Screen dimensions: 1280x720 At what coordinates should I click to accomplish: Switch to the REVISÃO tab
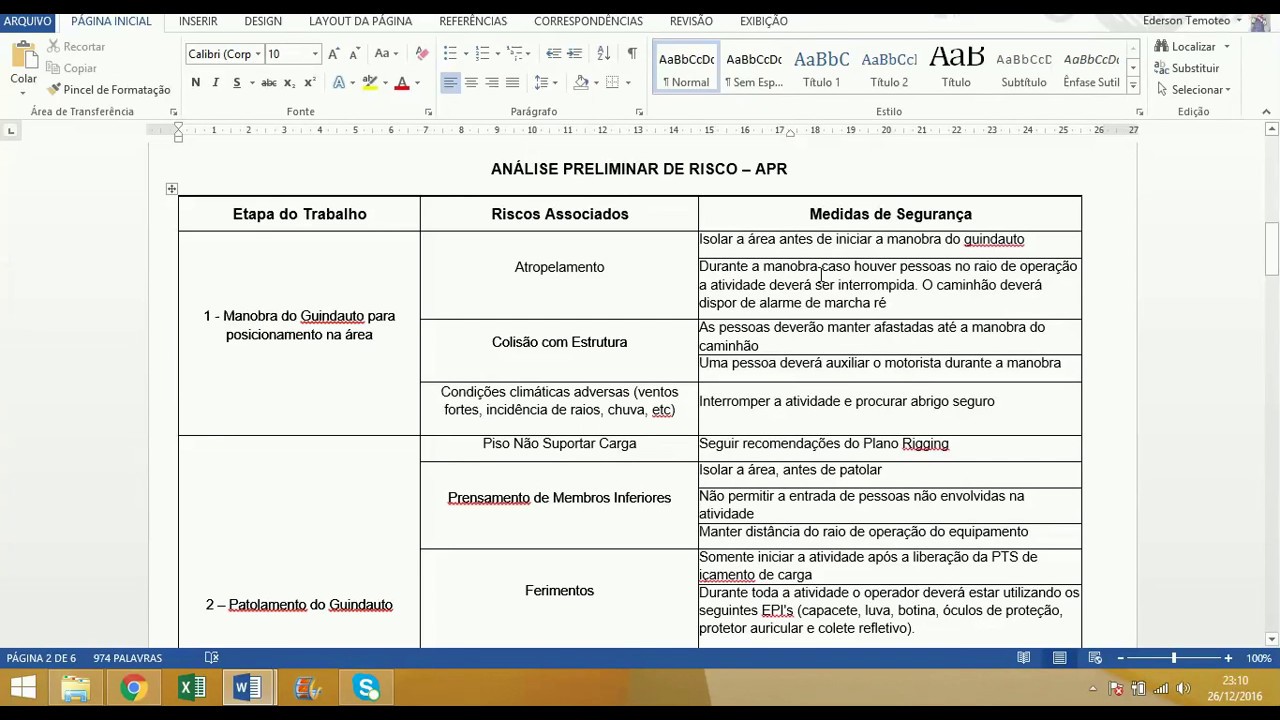691,21
